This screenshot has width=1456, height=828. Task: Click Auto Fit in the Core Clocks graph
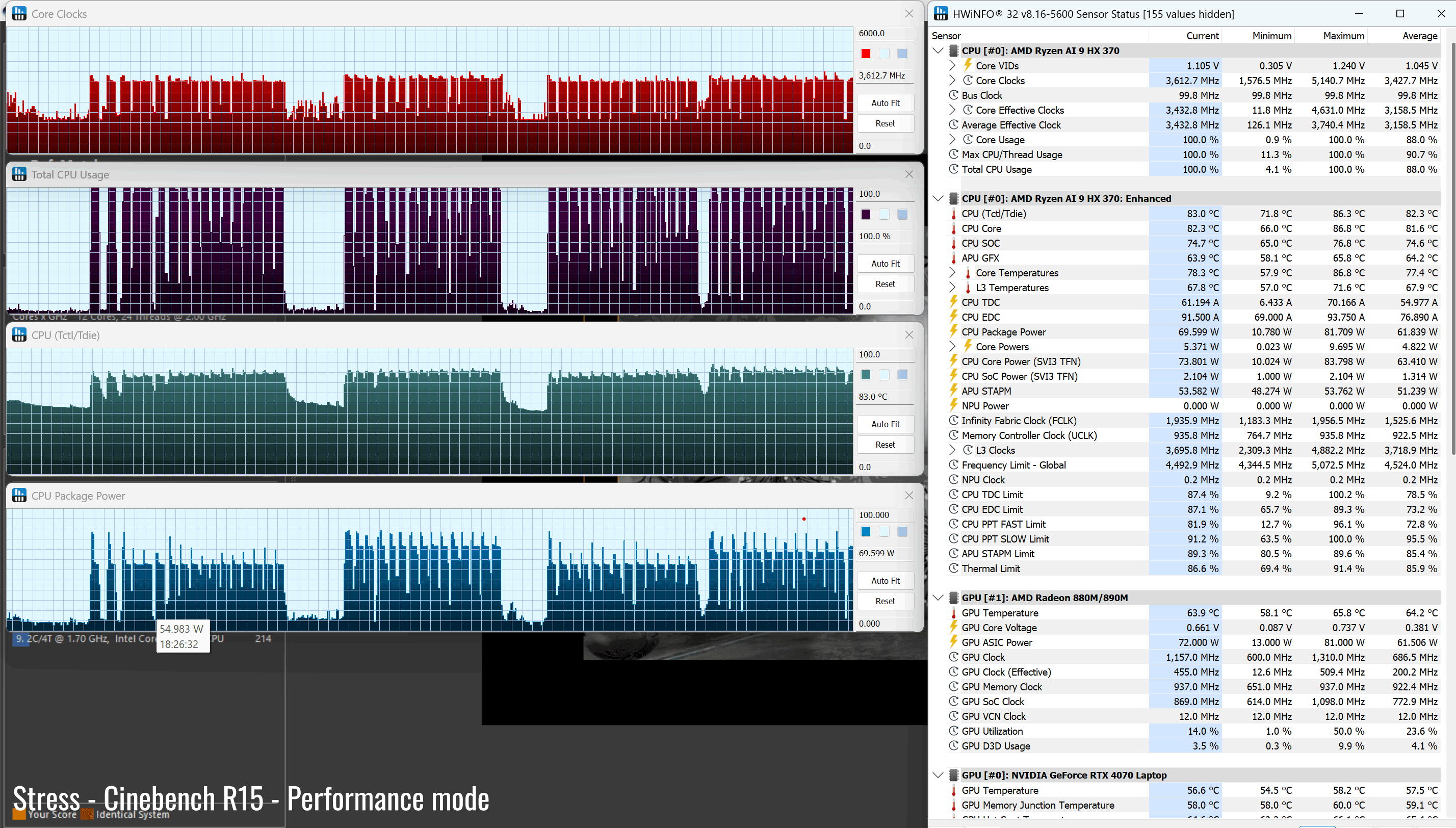pyautogui.click(x=885, y=103)
